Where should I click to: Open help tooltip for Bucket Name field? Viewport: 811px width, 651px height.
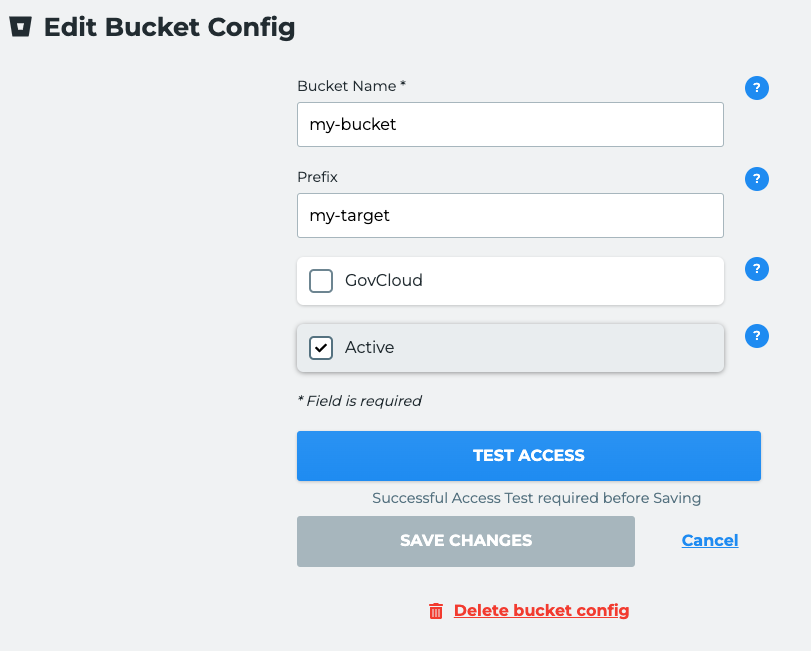(x=757, y=88)
